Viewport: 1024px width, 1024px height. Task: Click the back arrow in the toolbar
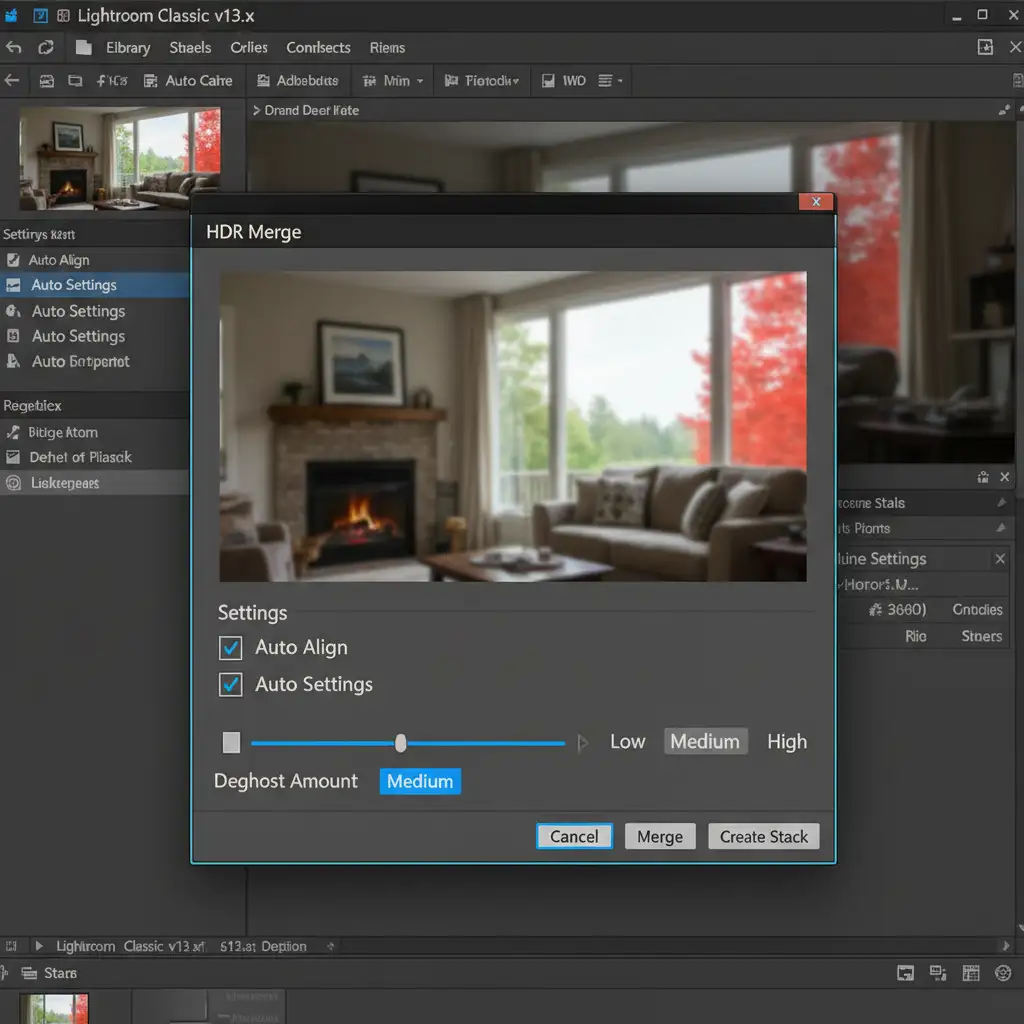[x=12, y=81]
